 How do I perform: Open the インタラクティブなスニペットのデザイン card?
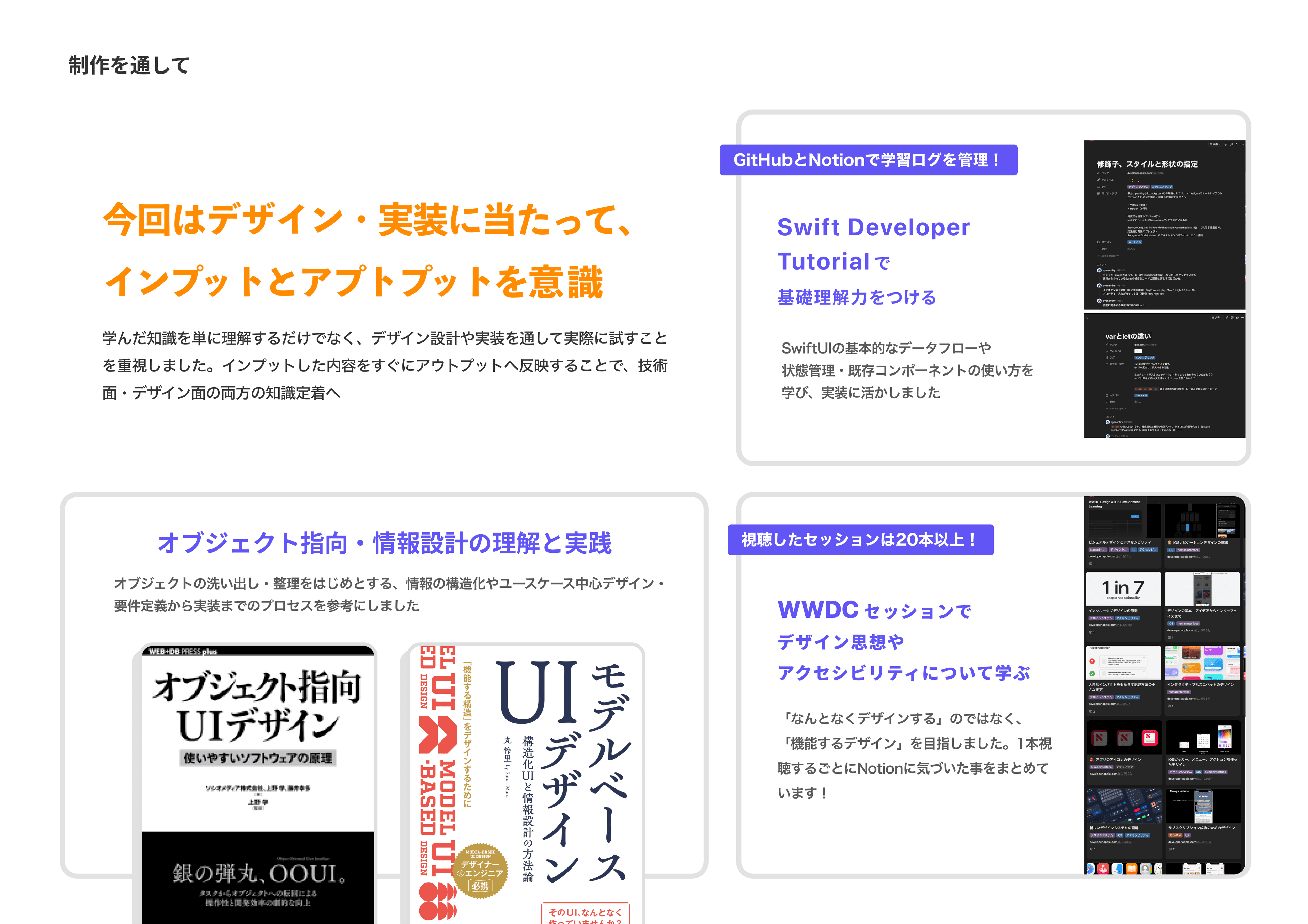click(x=1202, y=680)
